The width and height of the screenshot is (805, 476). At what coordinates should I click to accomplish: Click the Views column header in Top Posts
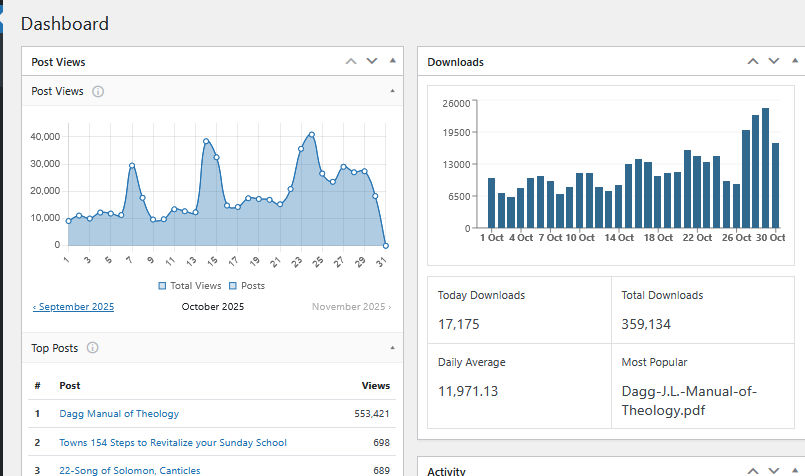click(x=375, y=385)
